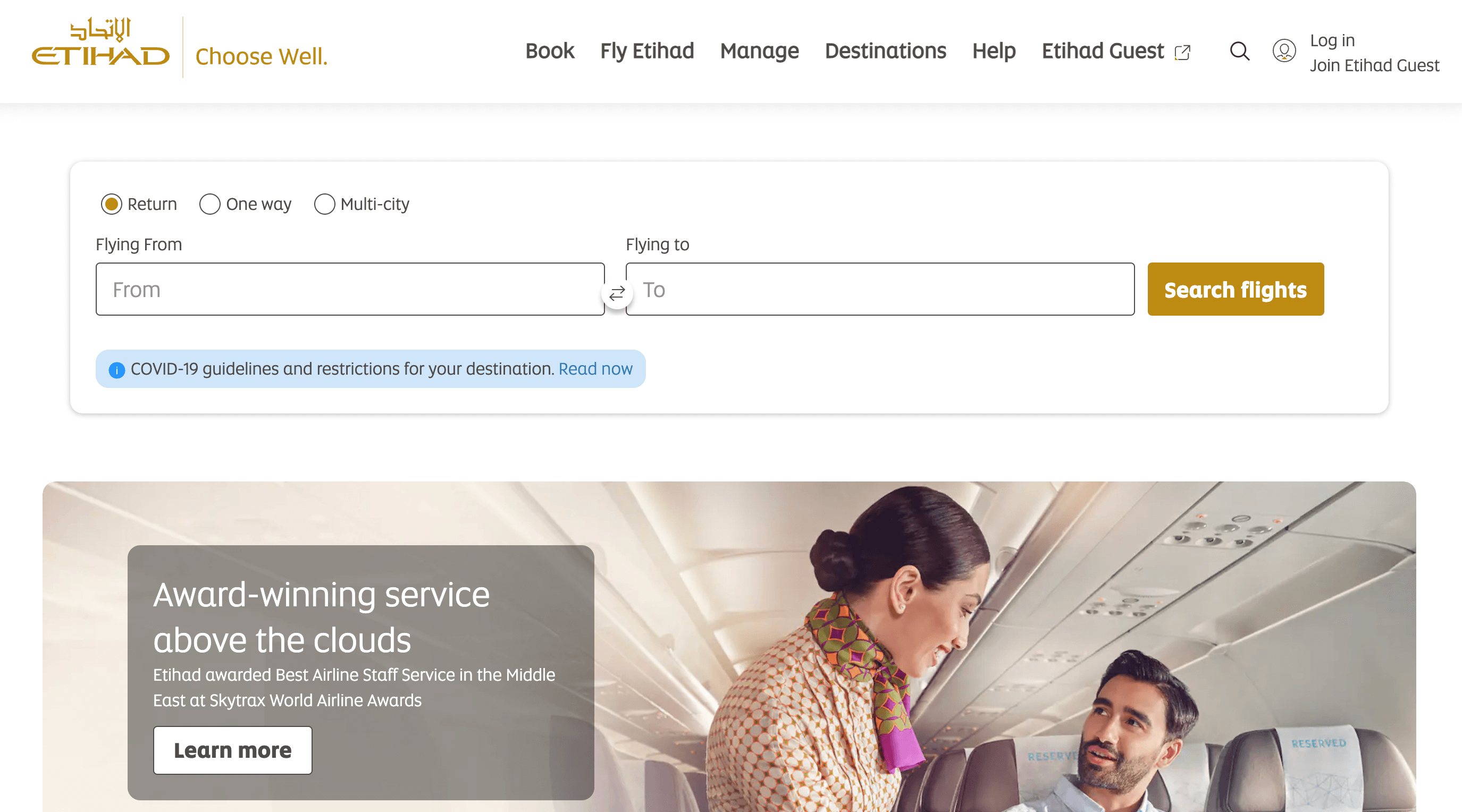1462x812 pixels.
Task: Select the One way radio button
Action: point(210,204)
